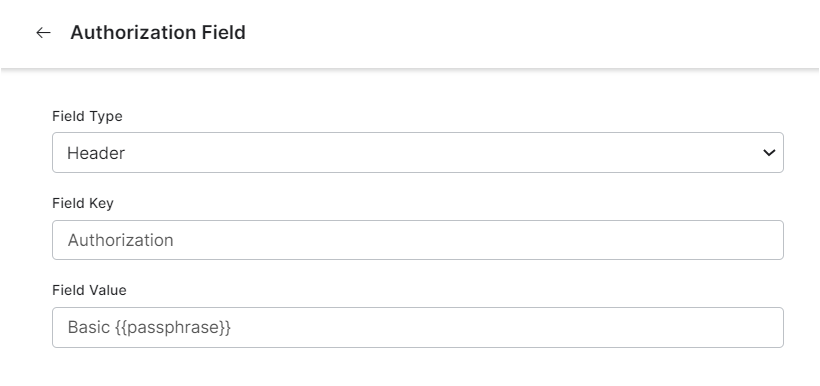Image resolution: width=820 pixels, height=386 pixels.
Task: Focus the Field Key input box
Action: 418,240
